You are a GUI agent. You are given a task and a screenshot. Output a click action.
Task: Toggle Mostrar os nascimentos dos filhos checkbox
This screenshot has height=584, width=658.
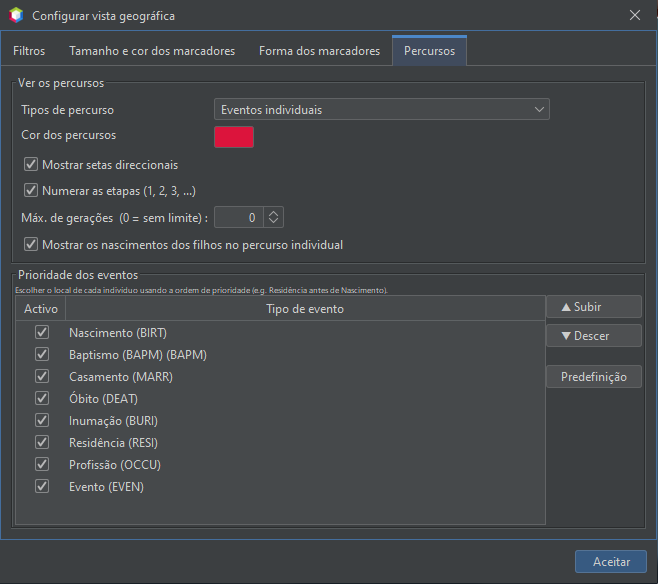pyautogui.click(x=31, y=244)
